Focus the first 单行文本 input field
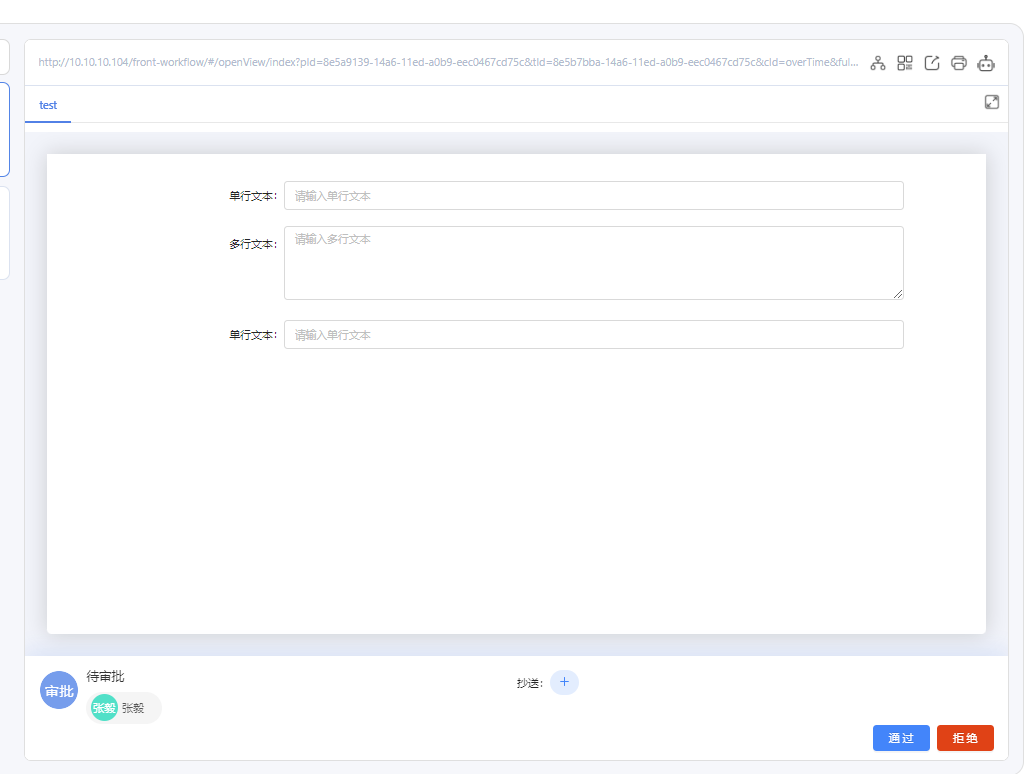This screenshot has width=1035, height=774. [x=593, y=196]
